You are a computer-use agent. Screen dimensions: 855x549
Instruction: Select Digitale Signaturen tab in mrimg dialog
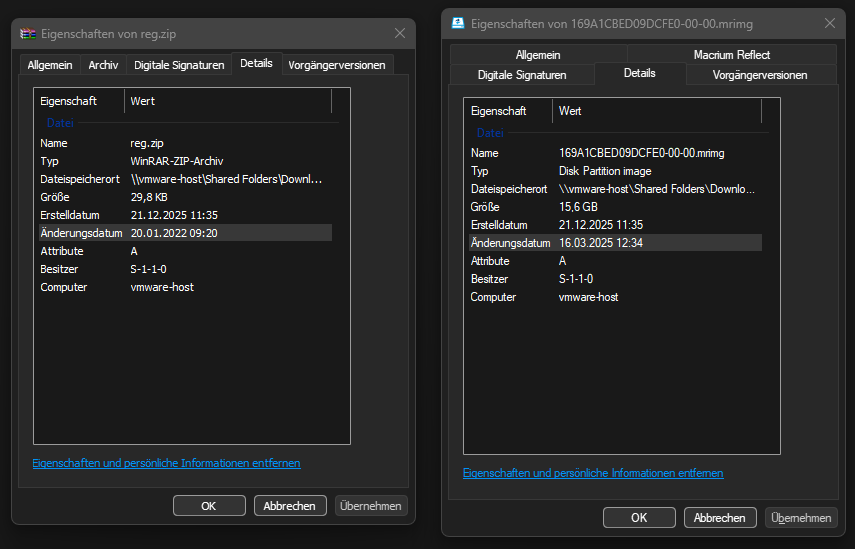click(522, 75)
